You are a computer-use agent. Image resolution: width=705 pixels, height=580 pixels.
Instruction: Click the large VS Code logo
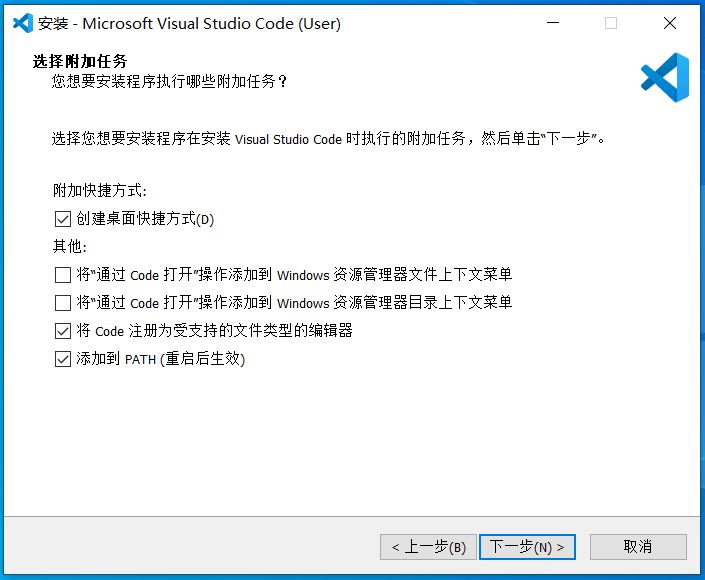click(x=665, y=77)
